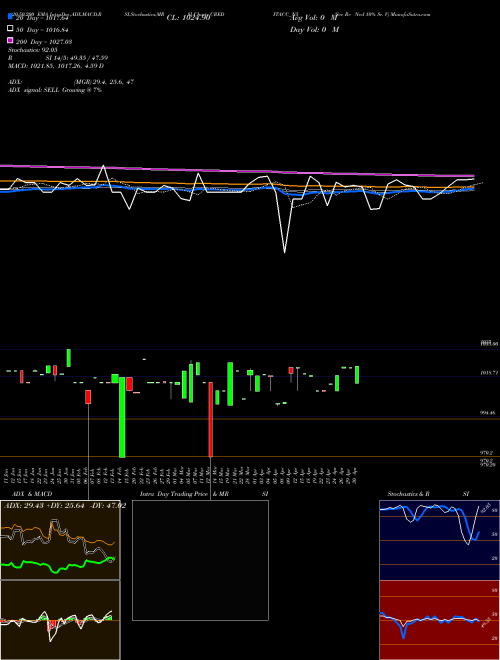Click the 'Stochastics & R SI' panel title

click(428, 494)
